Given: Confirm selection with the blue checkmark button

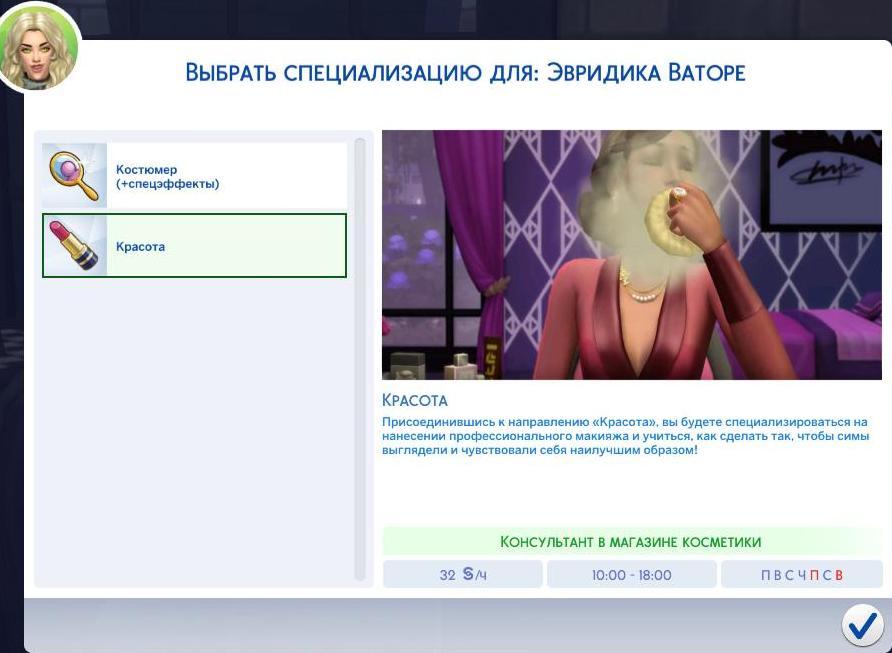Looking at the screenshot, I should coord(862,625).
